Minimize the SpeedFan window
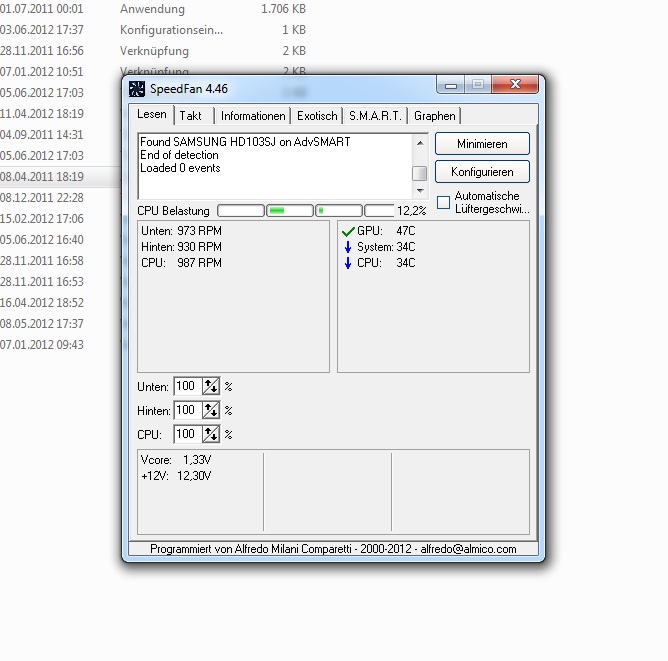668x661 pixels. pyautogui.click(x=451, y=85)
